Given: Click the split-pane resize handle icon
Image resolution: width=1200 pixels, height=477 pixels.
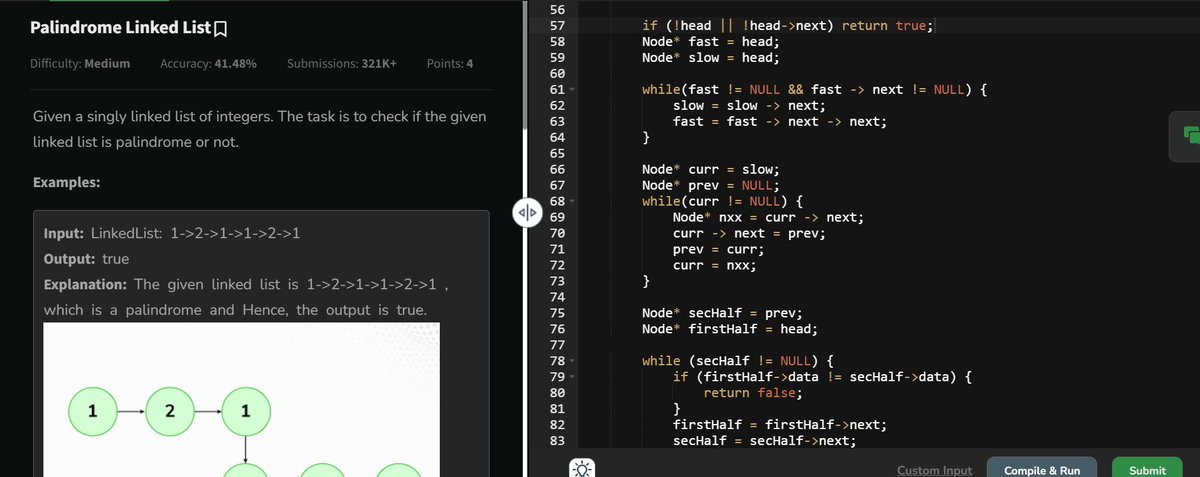Looking at the screenshot, I should click(x=529, y=213).
